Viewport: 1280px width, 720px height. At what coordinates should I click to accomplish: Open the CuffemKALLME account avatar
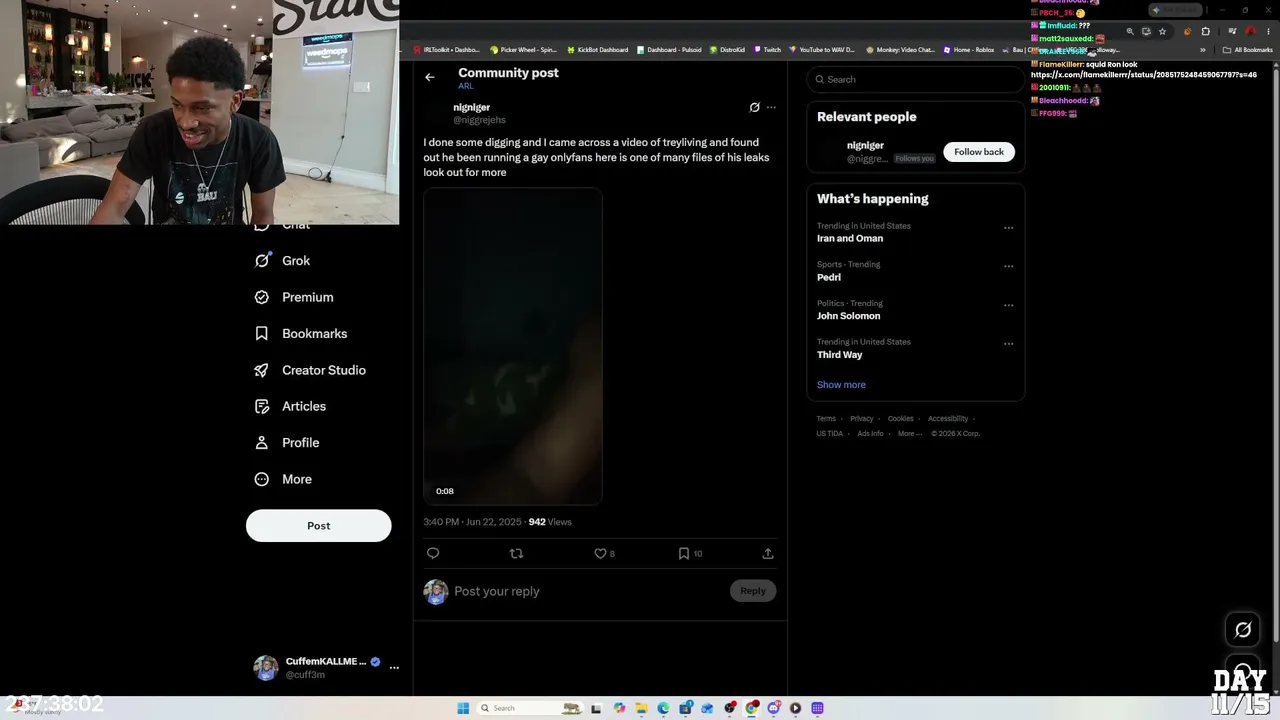click(x=265, y=668)
